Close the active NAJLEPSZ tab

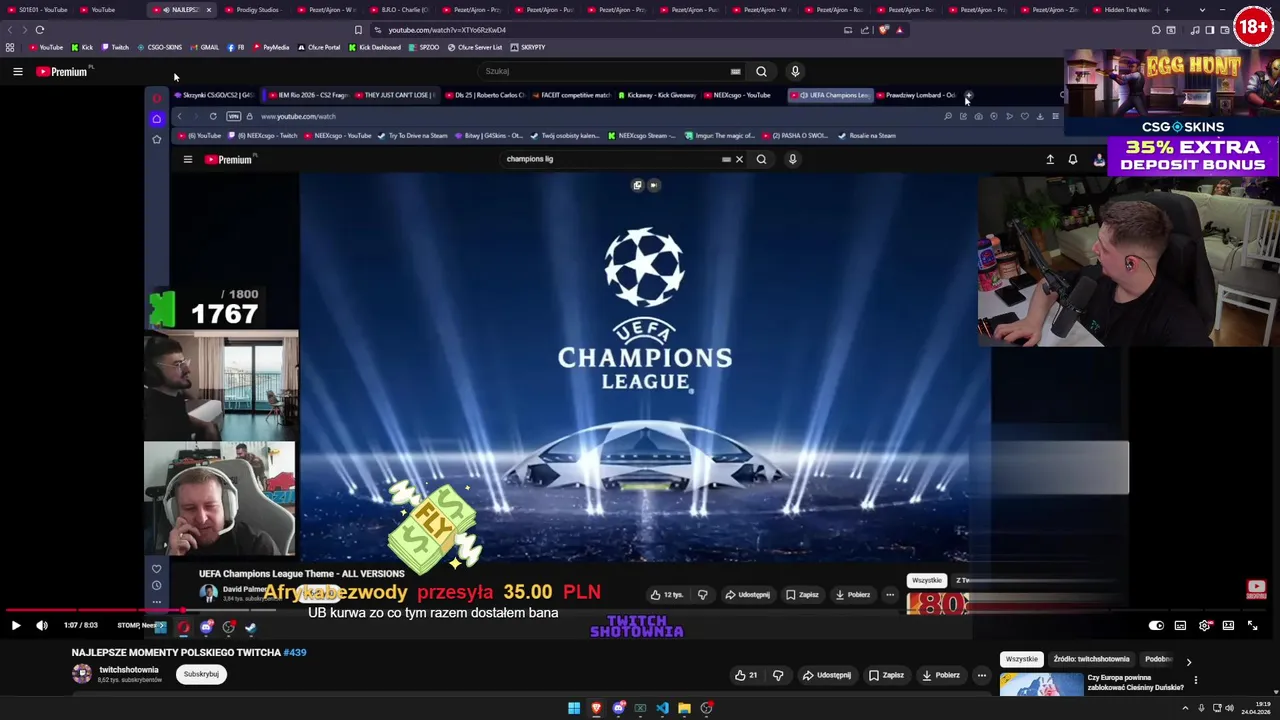click(x=208, y=10)
